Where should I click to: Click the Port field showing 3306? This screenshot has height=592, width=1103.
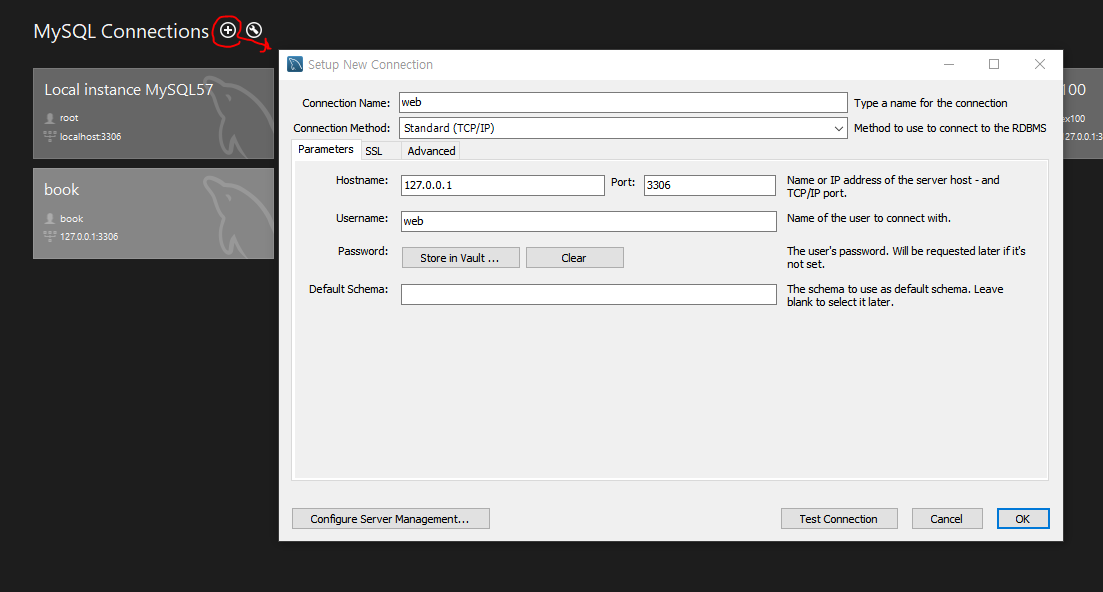[x=709, y=185]
